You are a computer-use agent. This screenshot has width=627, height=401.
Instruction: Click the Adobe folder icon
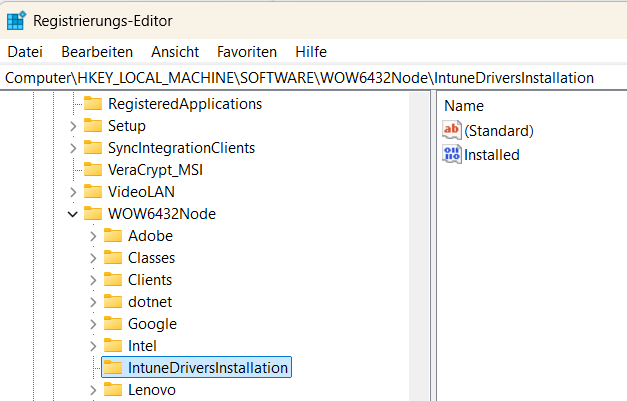click(x=113, y=235)
